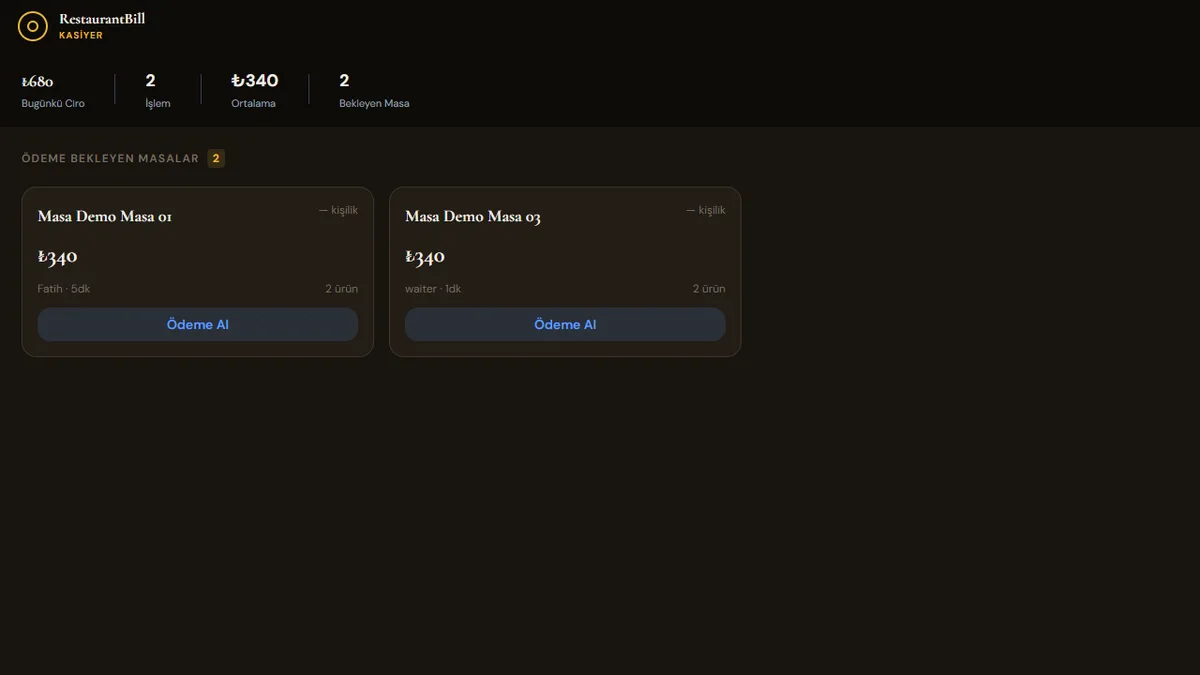Click the ₺340 Ortalama value in stats bar

(255, 81)
